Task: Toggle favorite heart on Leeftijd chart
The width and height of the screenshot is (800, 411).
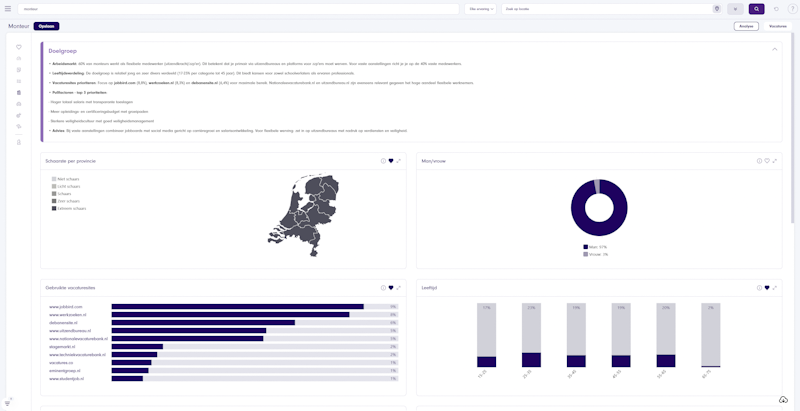Action: pyautogui.click(x=767, y=287)
